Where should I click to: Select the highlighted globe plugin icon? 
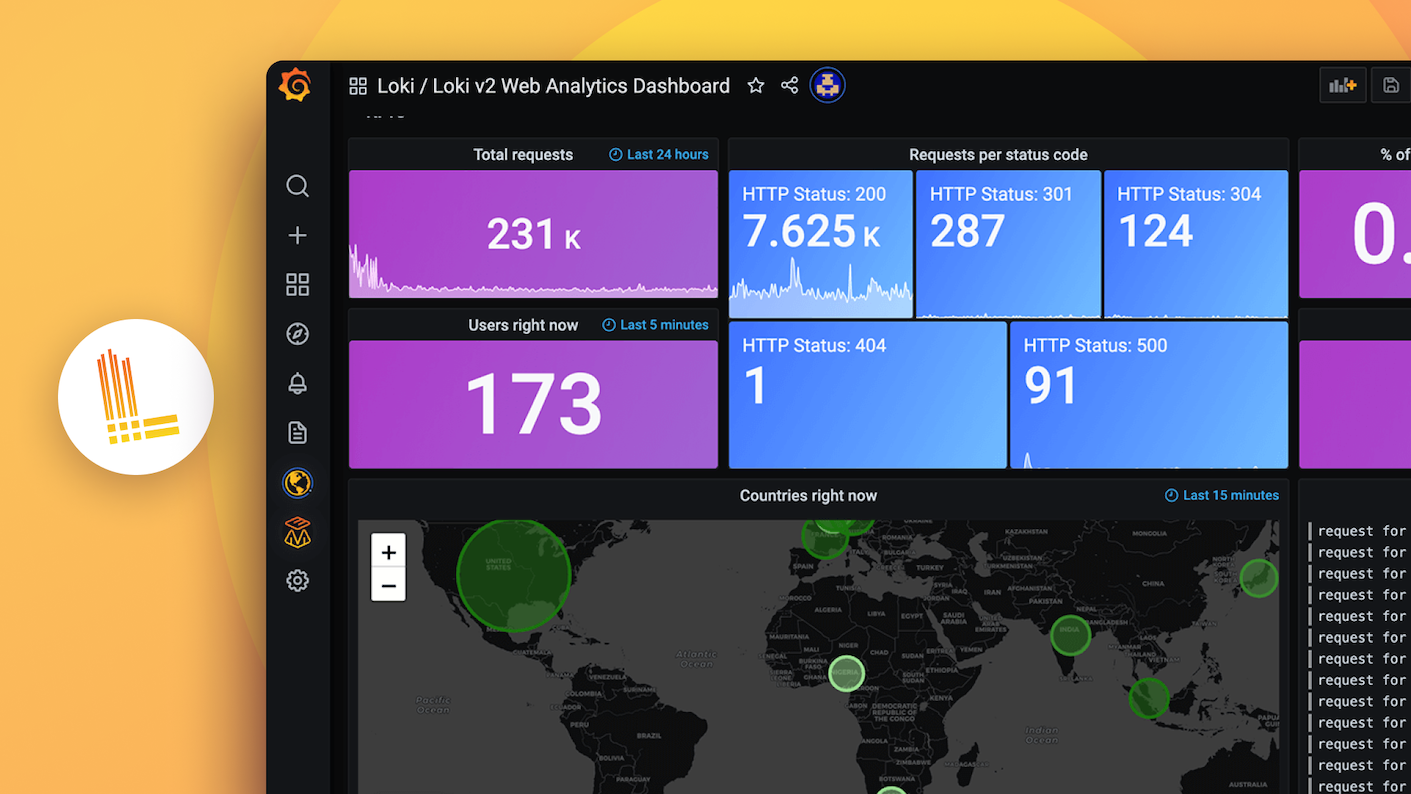pyautogui.click(x=297, y=482)
